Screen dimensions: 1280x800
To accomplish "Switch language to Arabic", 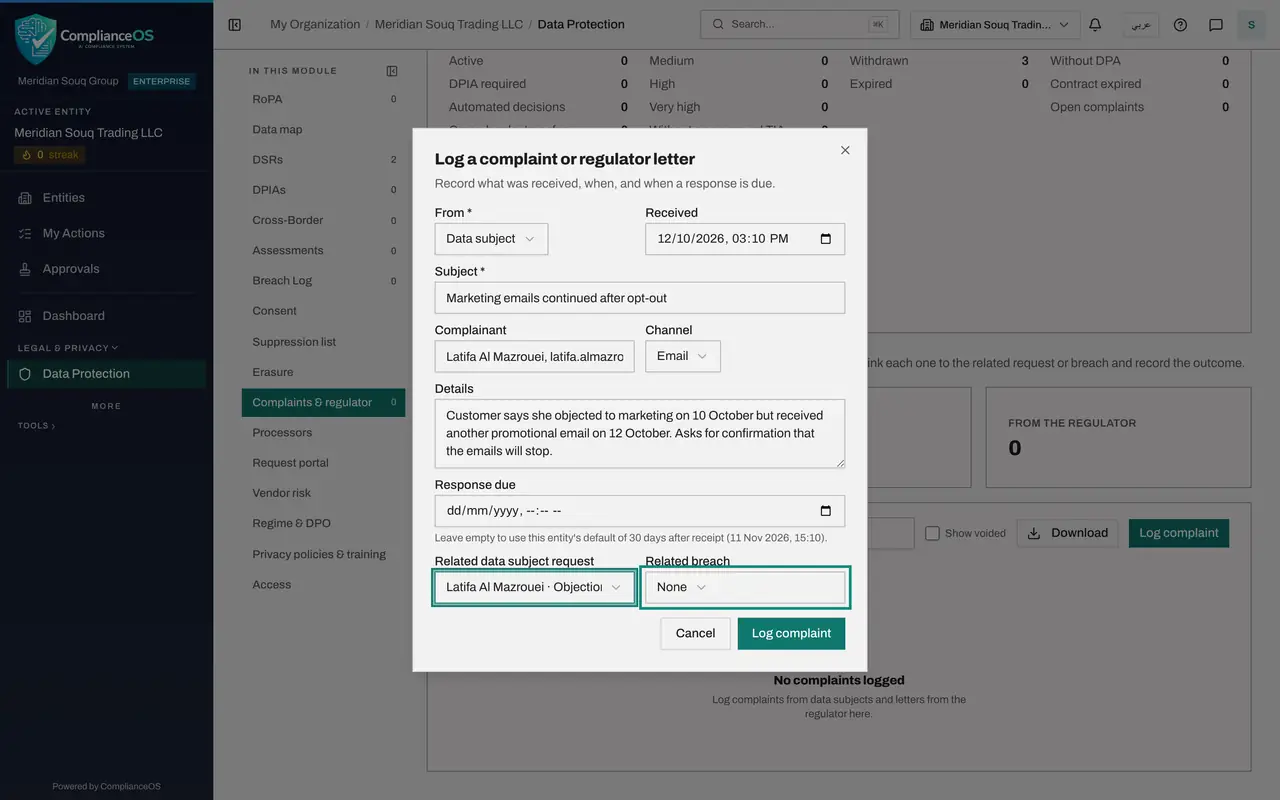I will pos(1140,25).
